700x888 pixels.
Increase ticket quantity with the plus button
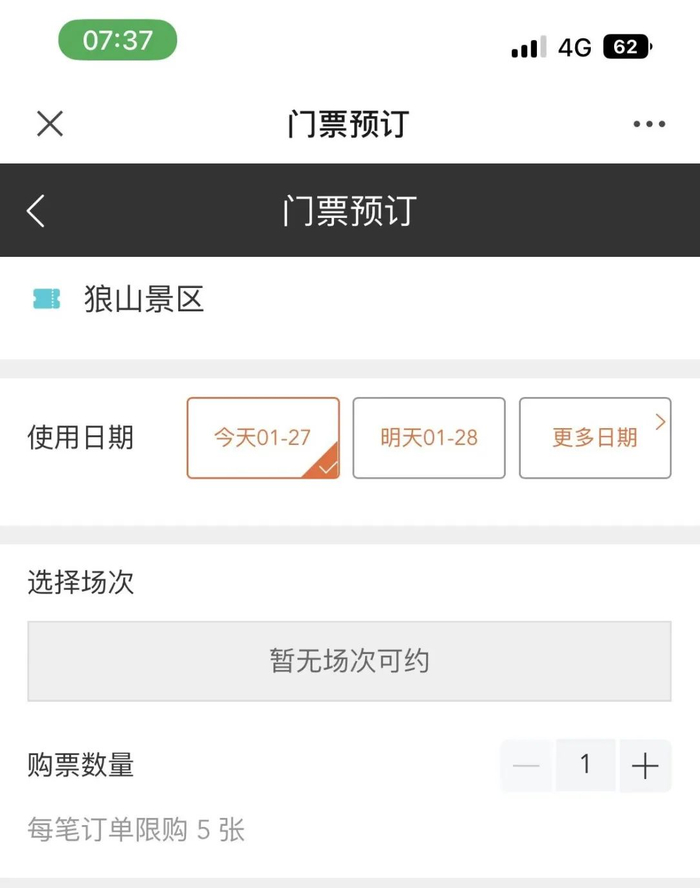pos(645,767)
